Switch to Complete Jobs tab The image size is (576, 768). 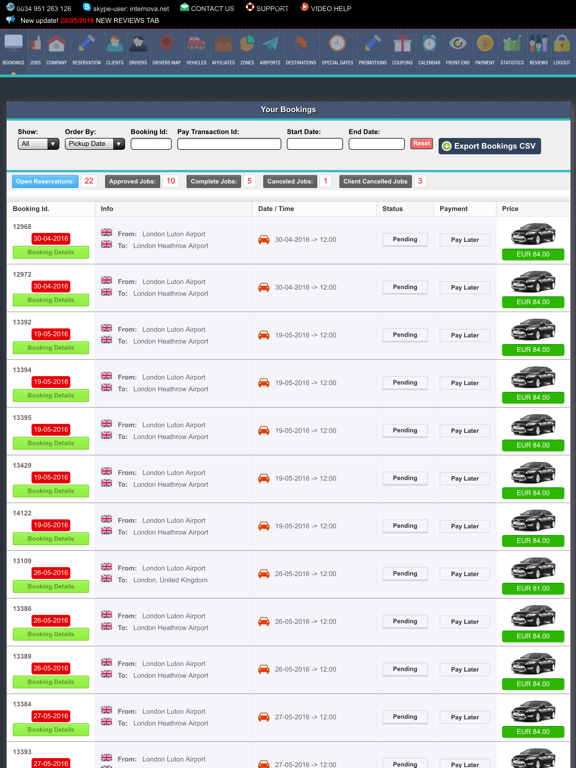pyautogui.click(x=214, y=181)
